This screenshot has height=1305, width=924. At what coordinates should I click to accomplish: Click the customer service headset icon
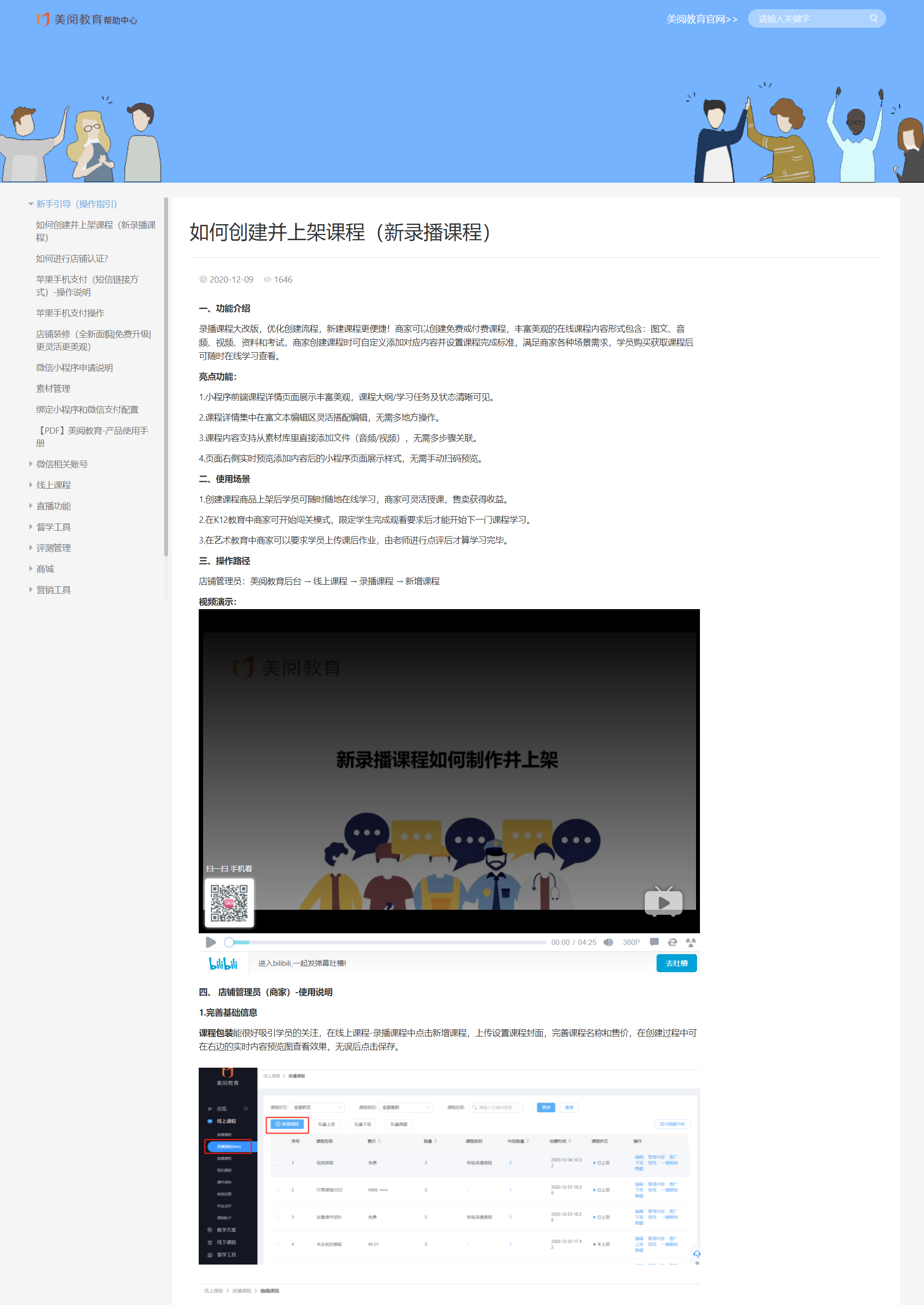pos(697,1254)
